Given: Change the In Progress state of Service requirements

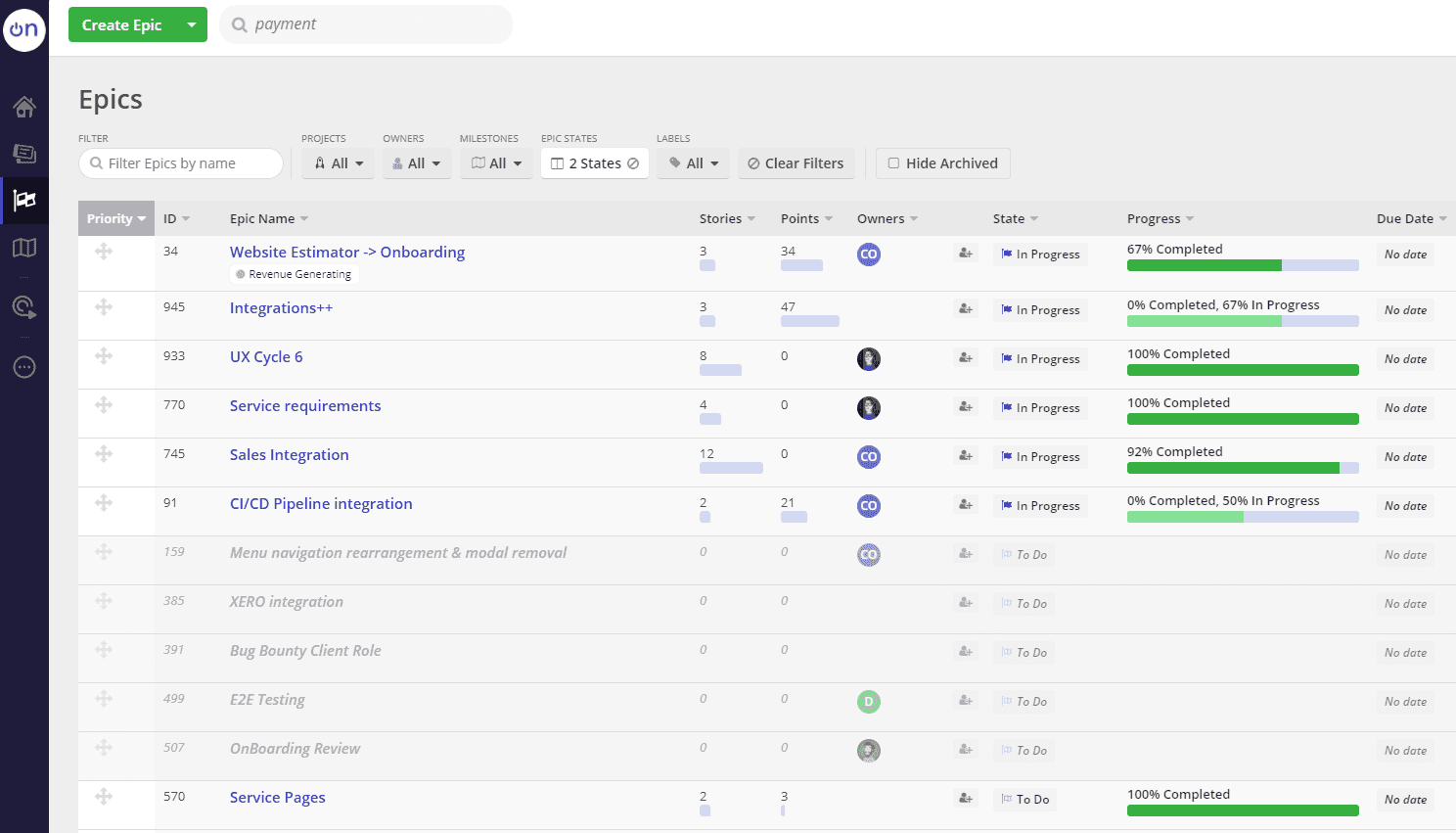Looking at the screenshot, I should [x=1040, y=408].
